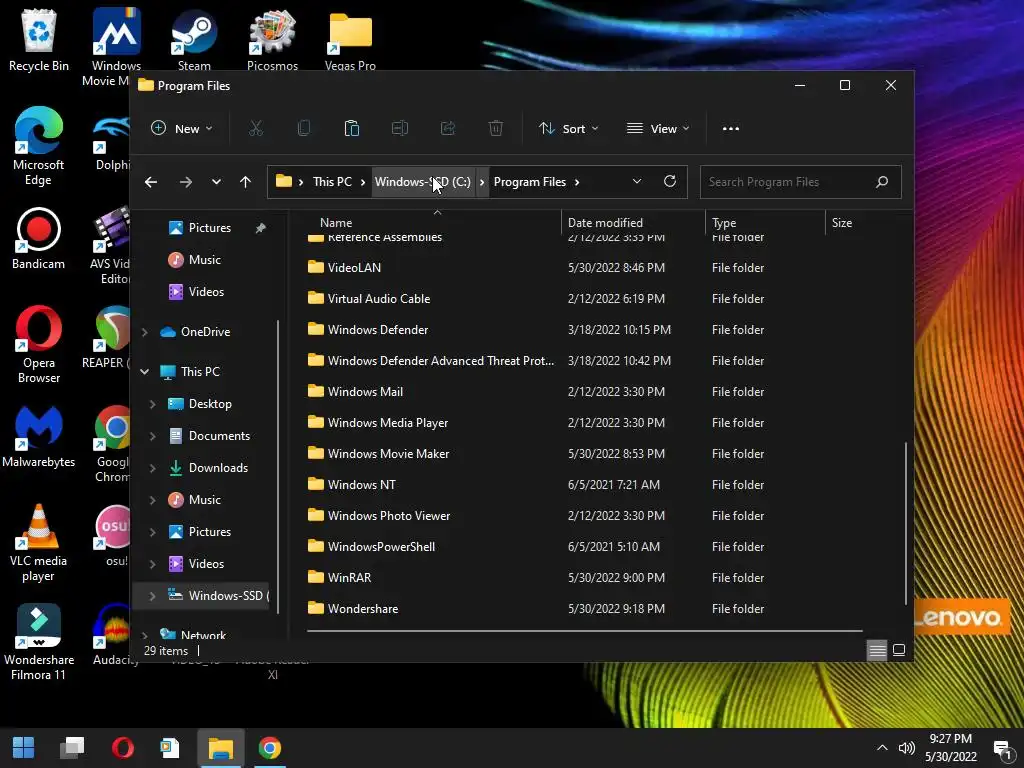This screenshot has height=768, width=1024.
Task: Open recent locations dropdown arrow
Action: [x=216, y=182]
